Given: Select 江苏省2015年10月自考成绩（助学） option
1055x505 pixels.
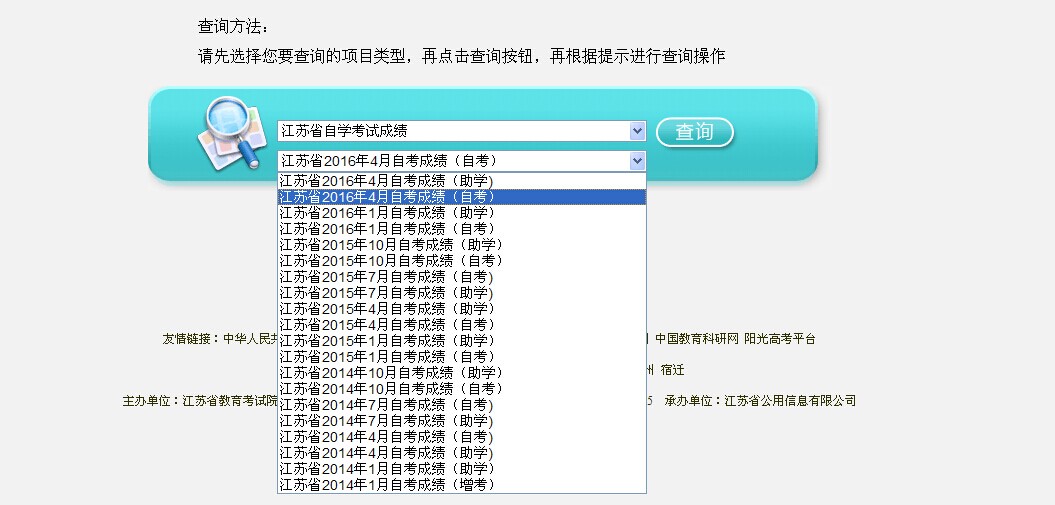Looking at the screenshot, I should (x=462, y=245).
